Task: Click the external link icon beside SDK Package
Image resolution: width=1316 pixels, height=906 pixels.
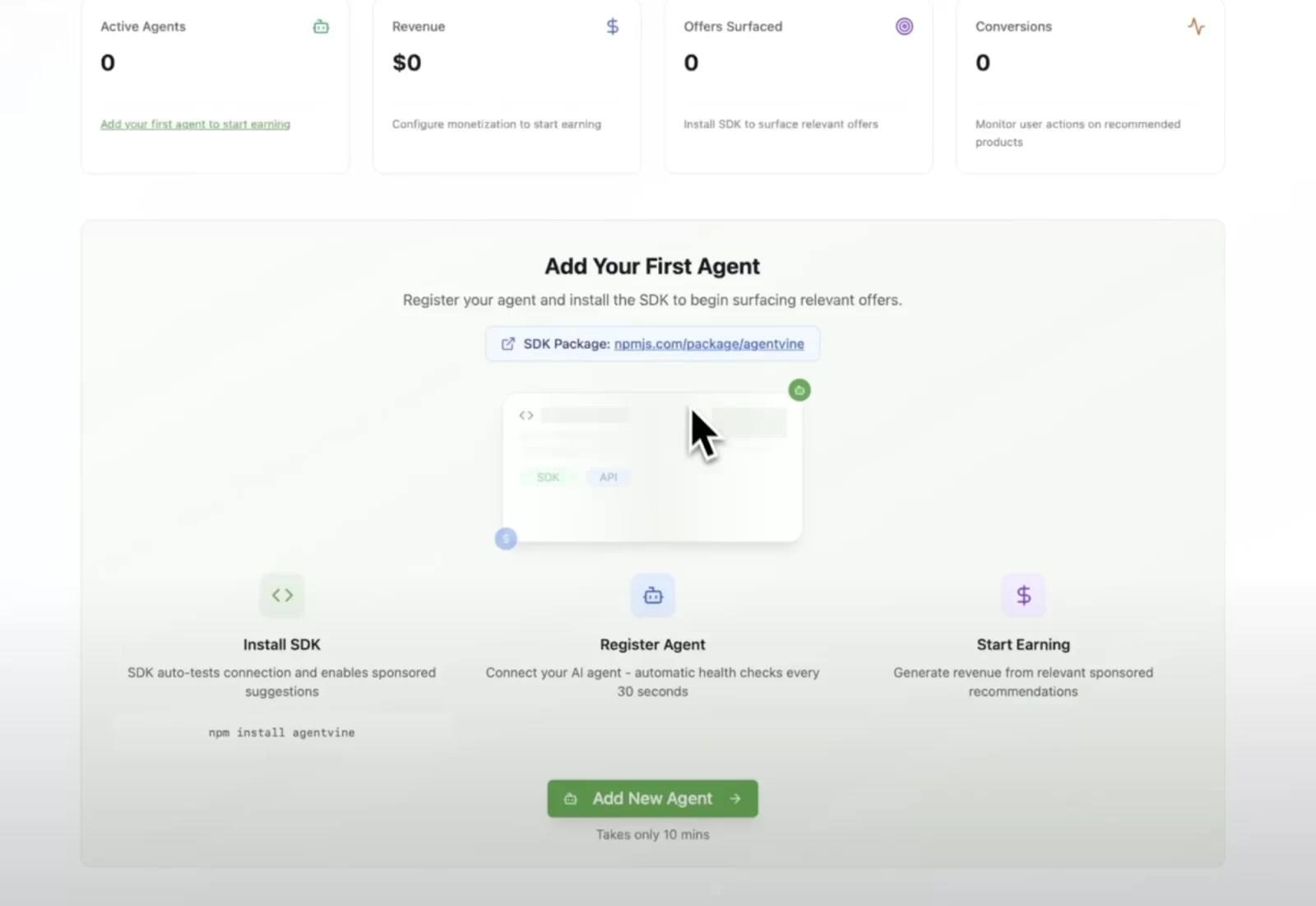Action: (508, 344)
